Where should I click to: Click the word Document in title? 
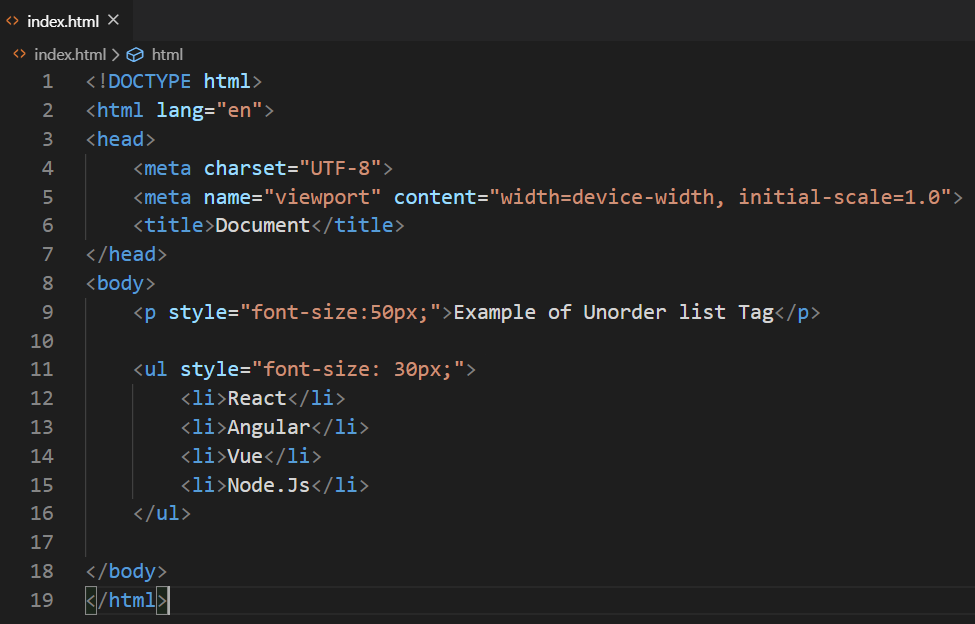262,225
